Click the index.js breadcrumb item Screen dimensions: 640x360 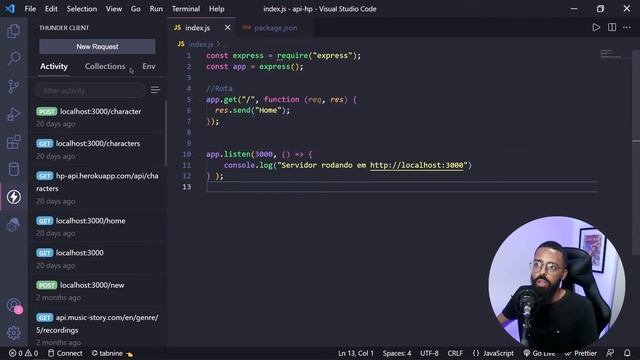tap(200, 44)
